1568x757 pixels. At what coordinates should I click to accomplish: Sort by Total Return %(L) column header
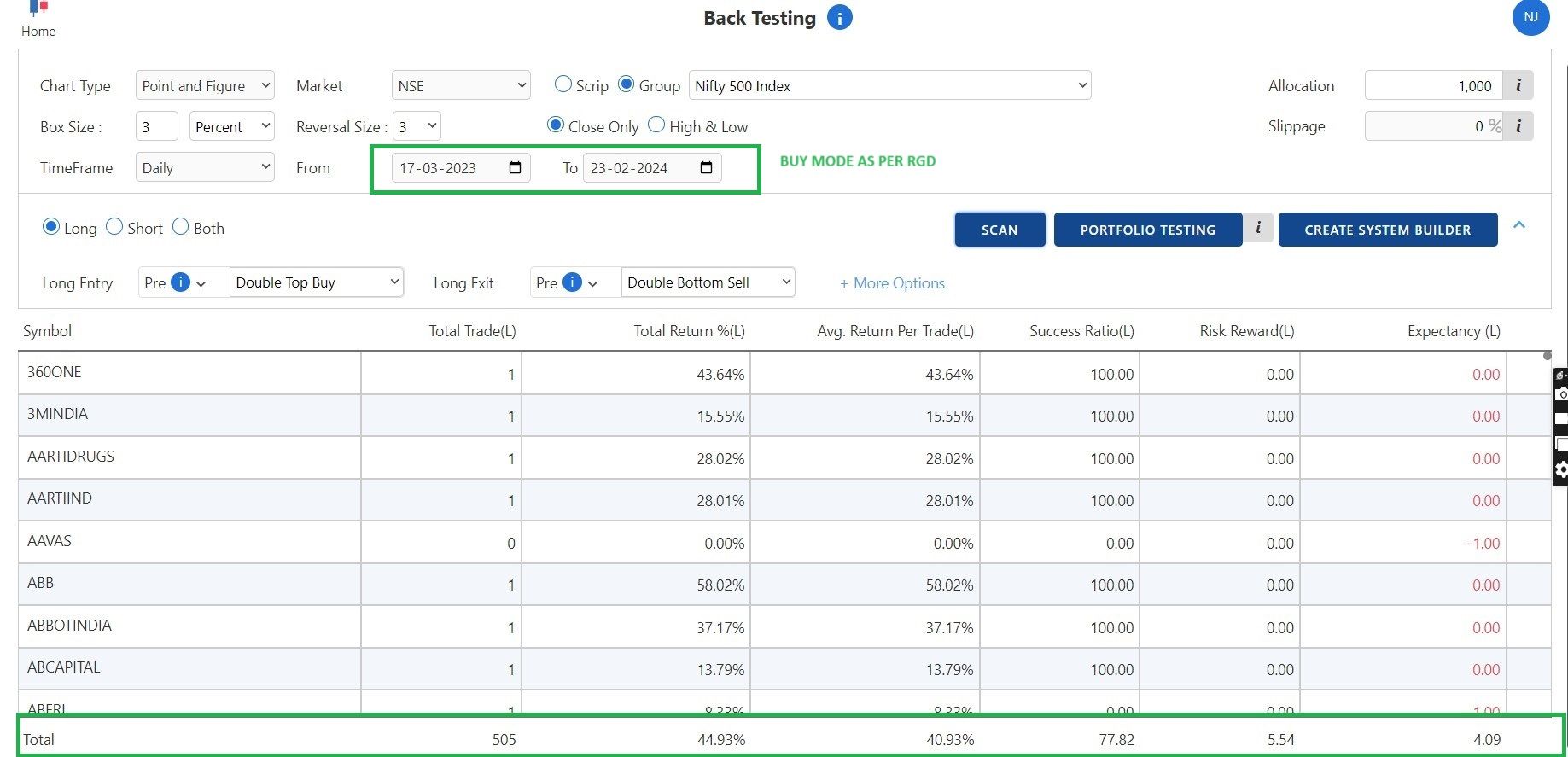[x=689, y=331]
